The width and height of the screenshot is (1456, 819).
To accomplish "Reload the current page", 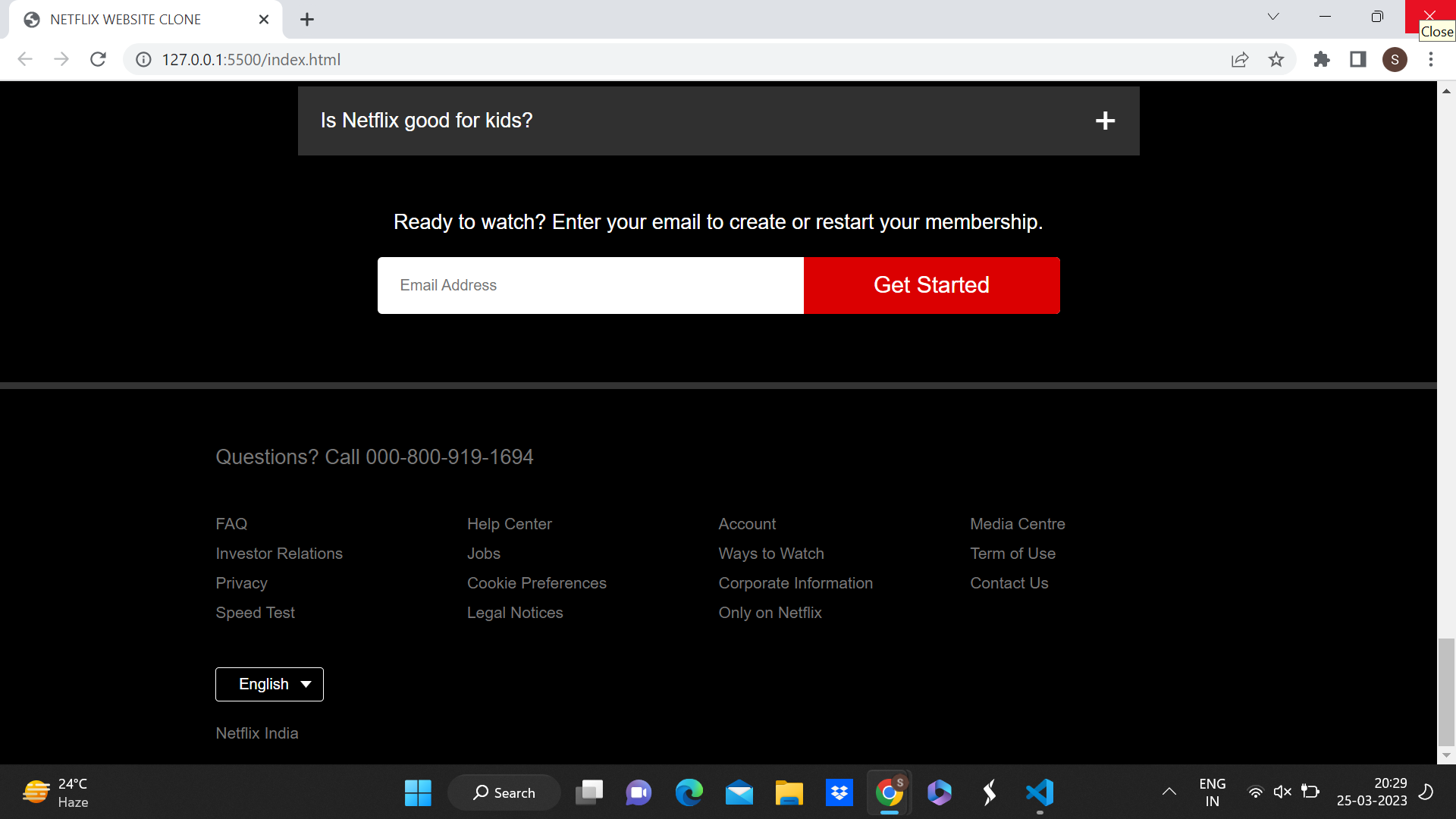I will (98, 59).
